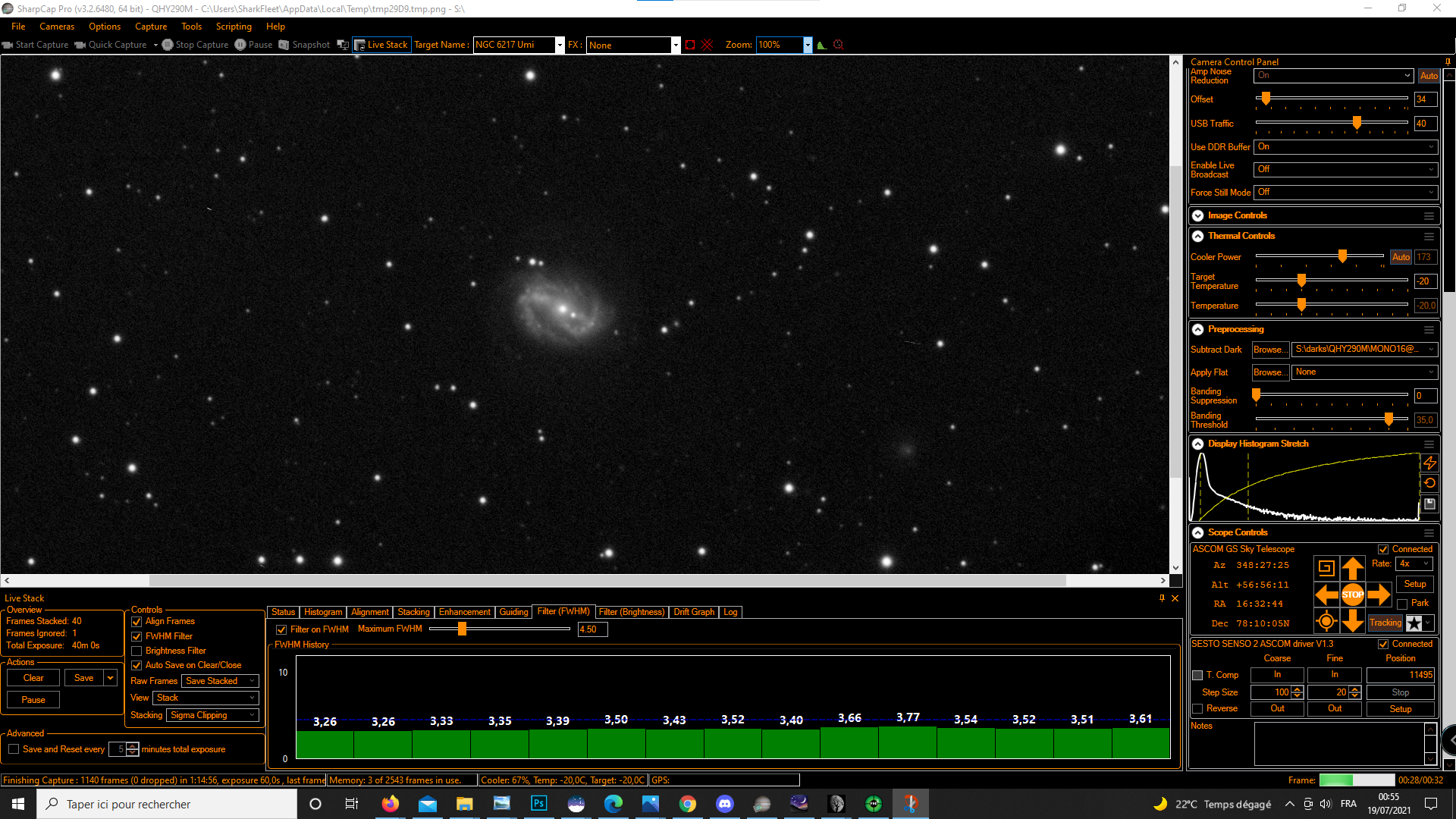Click the Tracking button
Viewport: 1456px width, 819px height.
[x=1385, y=623]
